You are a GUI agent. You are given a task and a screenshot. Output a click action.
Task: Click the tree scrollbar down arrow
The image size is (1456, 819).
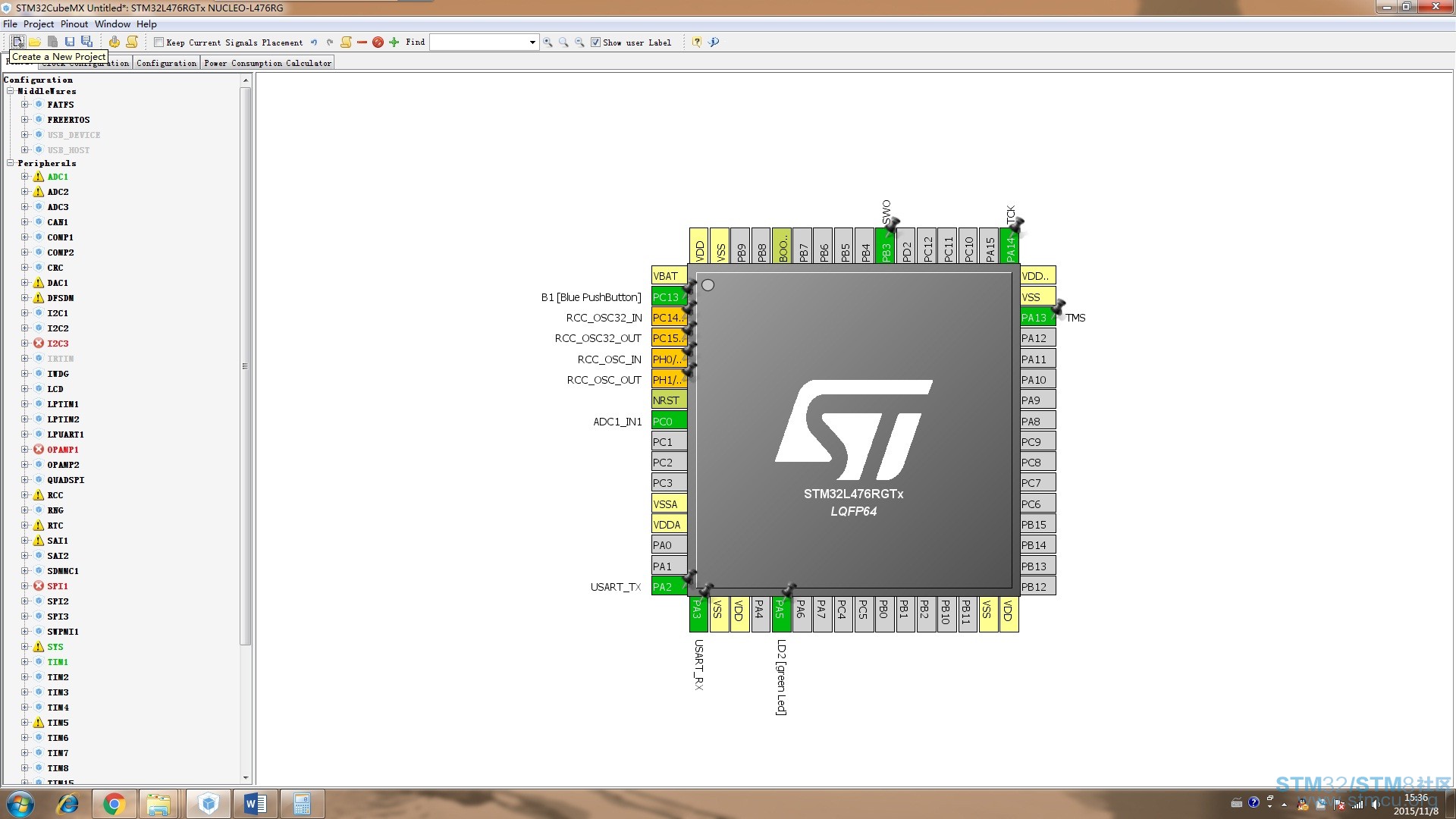(x=245, y=778)
